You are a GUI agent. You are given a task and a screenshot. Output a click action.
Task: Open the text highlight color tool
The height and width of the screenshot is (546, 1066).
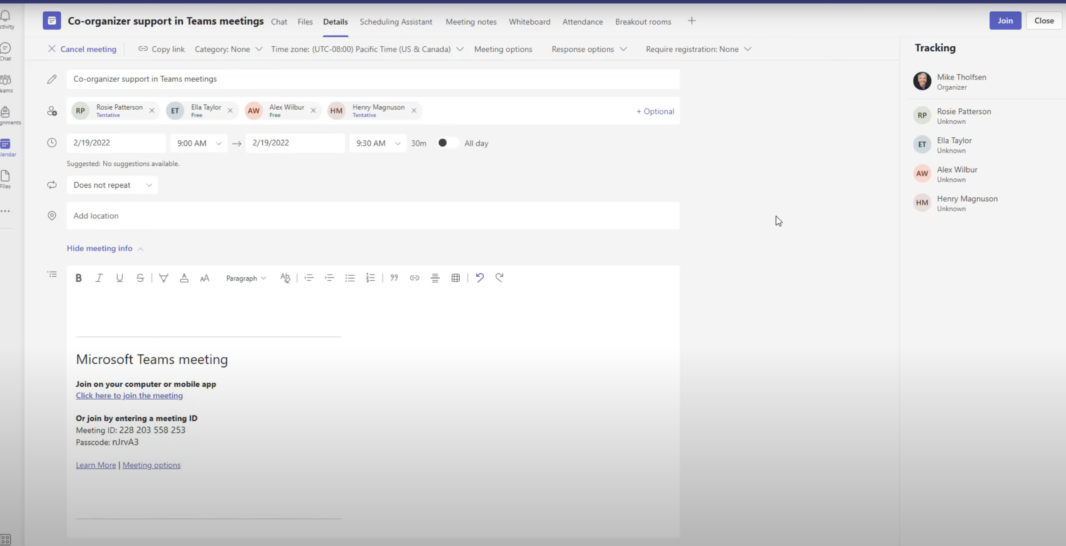(164, 278)
